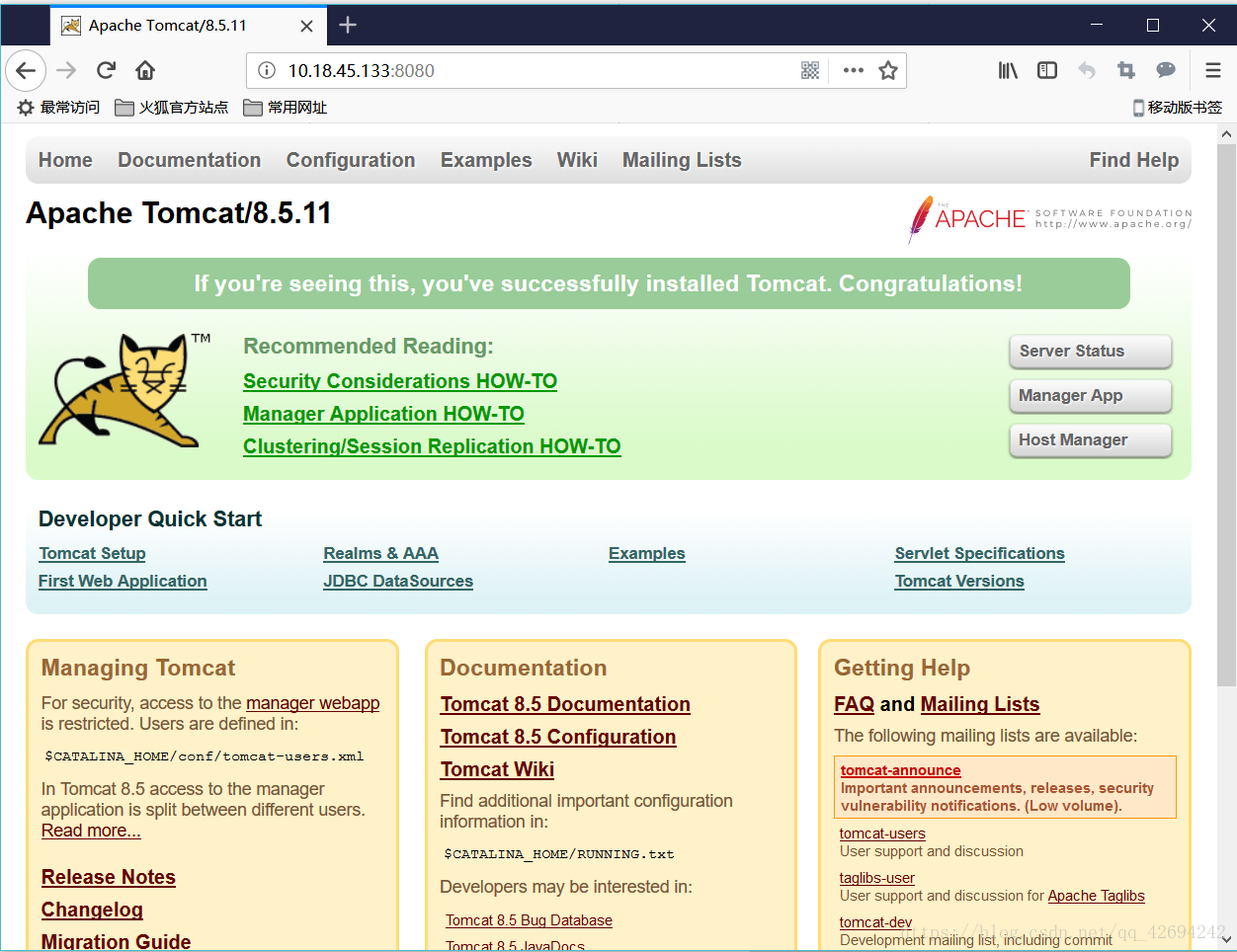Toggle the sidebar view icon

point(1046,70)
